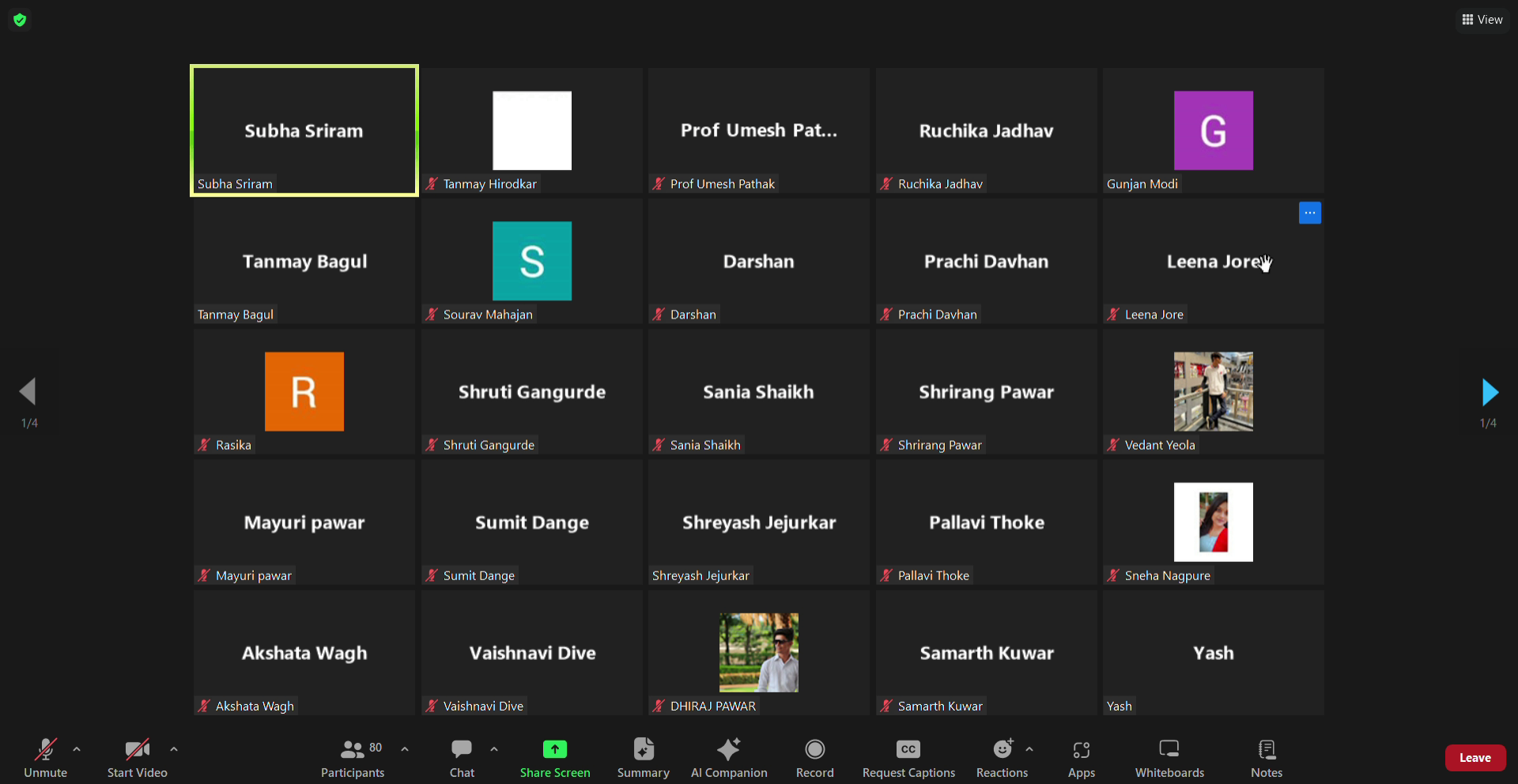Open the AI Companion

coord(728,758)
